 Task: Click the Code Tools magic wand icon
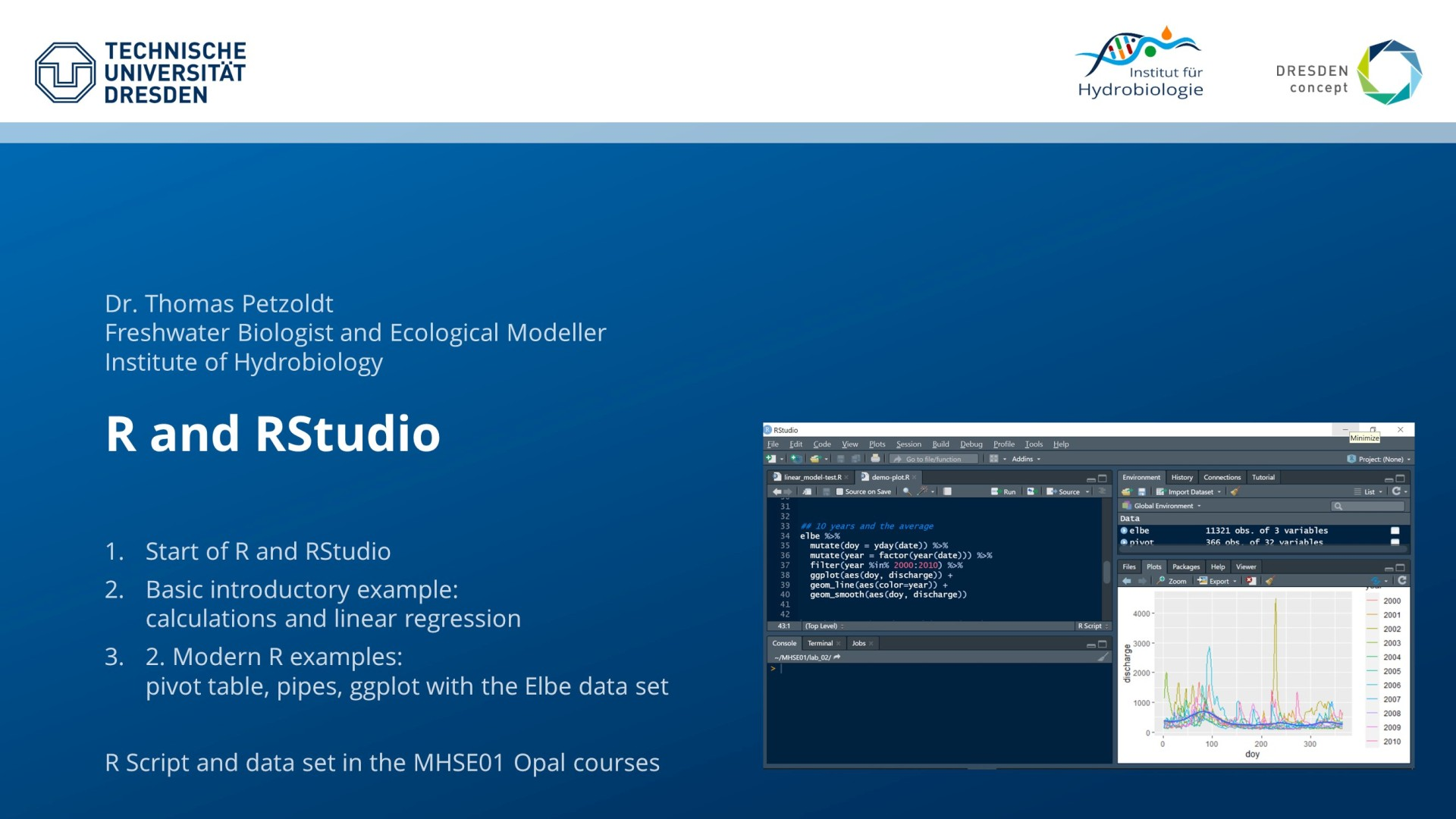(x=923, y=491)
